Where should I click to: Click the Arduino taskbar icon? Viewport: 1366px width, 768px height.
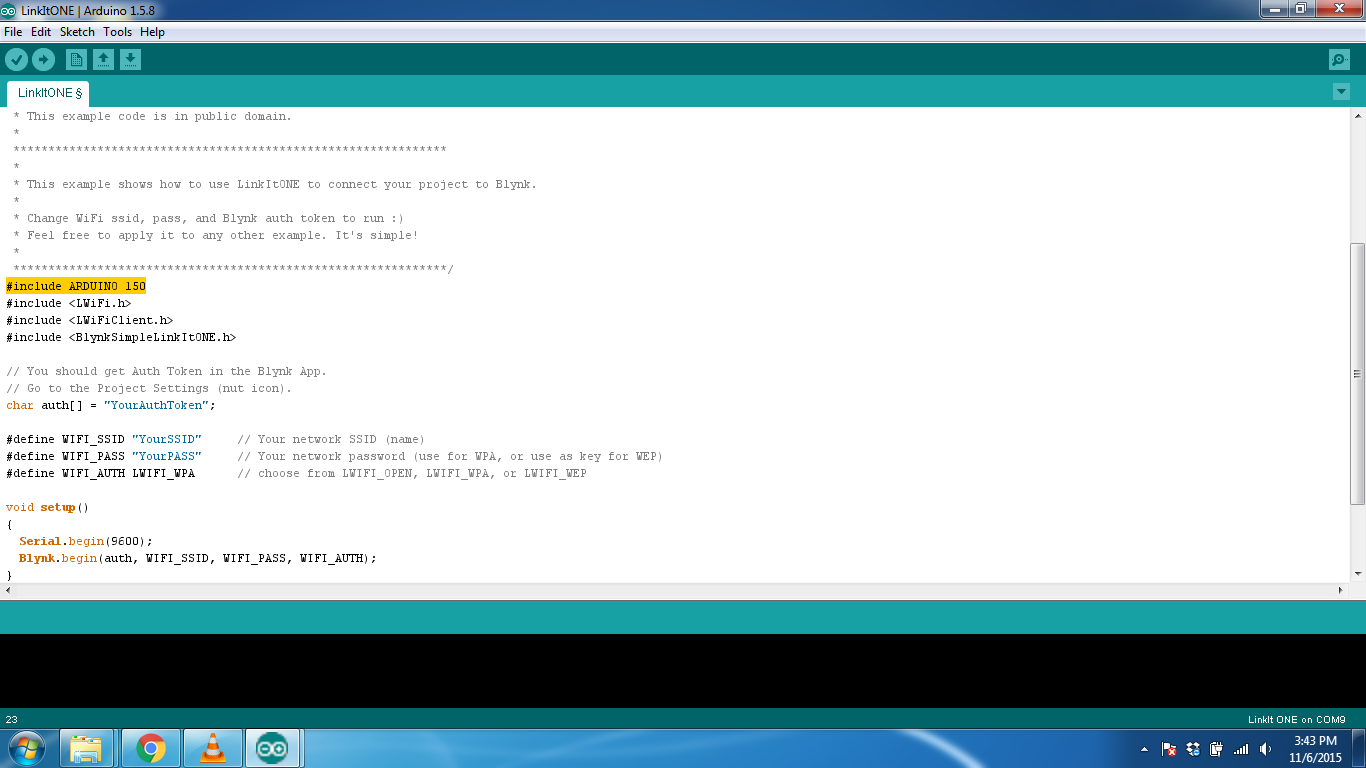(272, 748)
